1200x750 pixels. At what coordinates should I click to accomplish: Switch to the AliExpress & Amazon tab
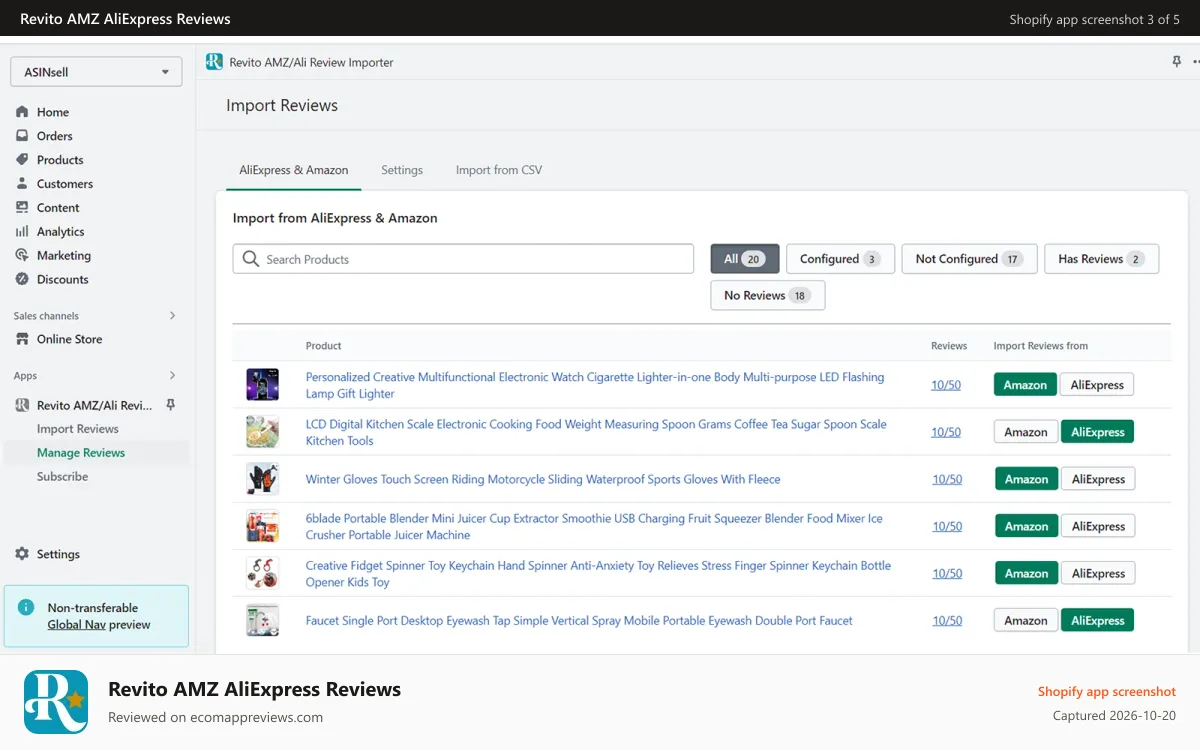coord(294,170)
